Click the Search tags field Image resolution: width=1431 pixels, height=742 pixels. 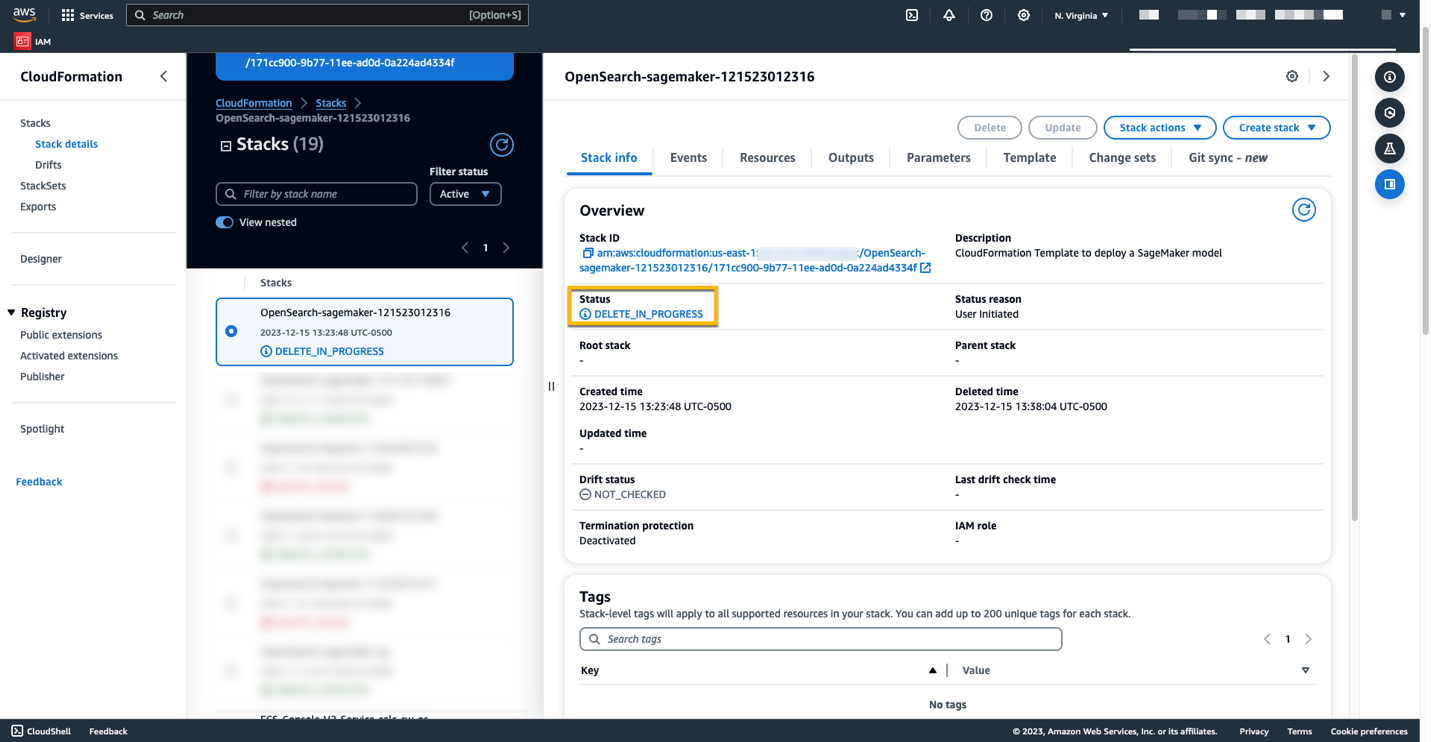tap(821, 639)
